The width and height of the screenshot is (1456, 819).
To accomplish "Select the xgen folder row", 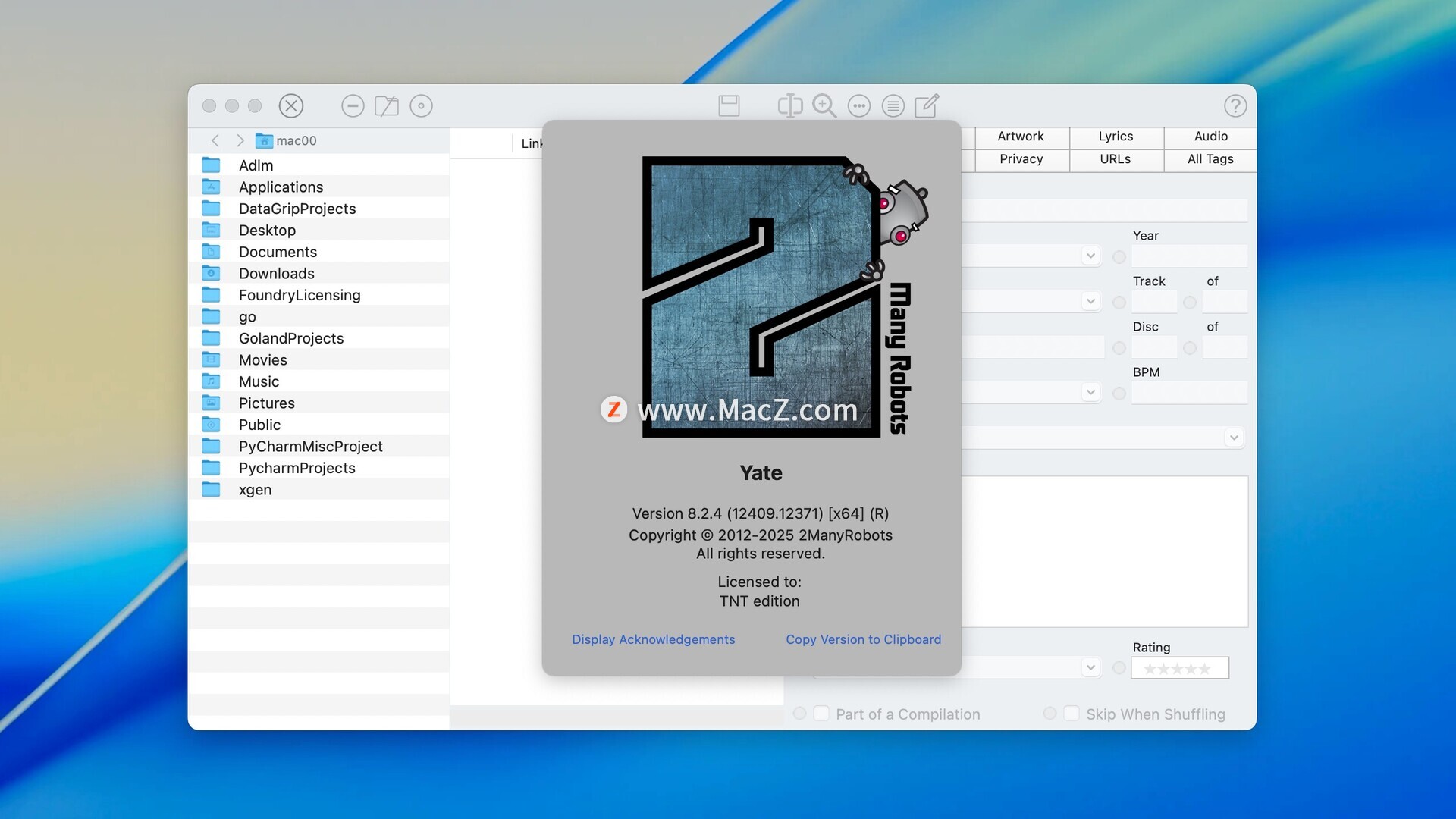I will click(x=318, y=489).
